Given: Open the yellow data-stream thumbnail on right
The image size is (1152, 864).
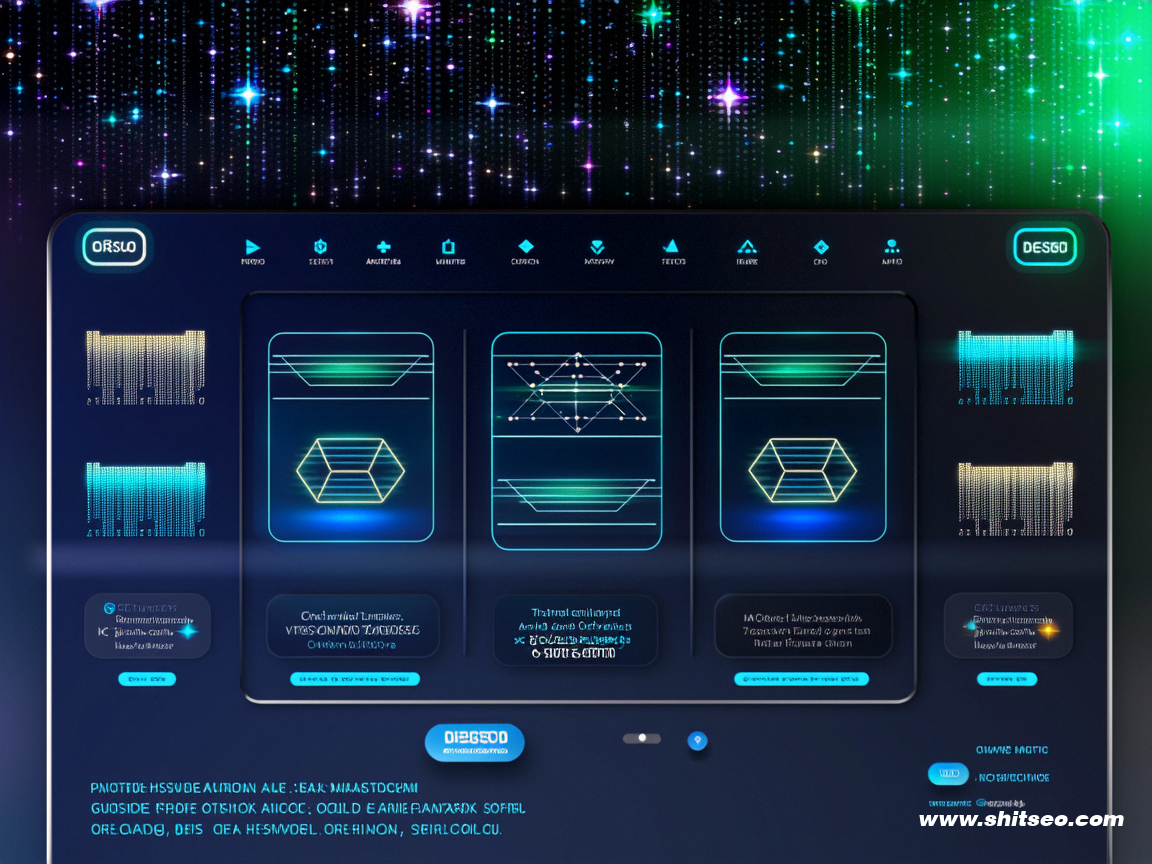Looking at the screenshot, I should (1016, 499).
